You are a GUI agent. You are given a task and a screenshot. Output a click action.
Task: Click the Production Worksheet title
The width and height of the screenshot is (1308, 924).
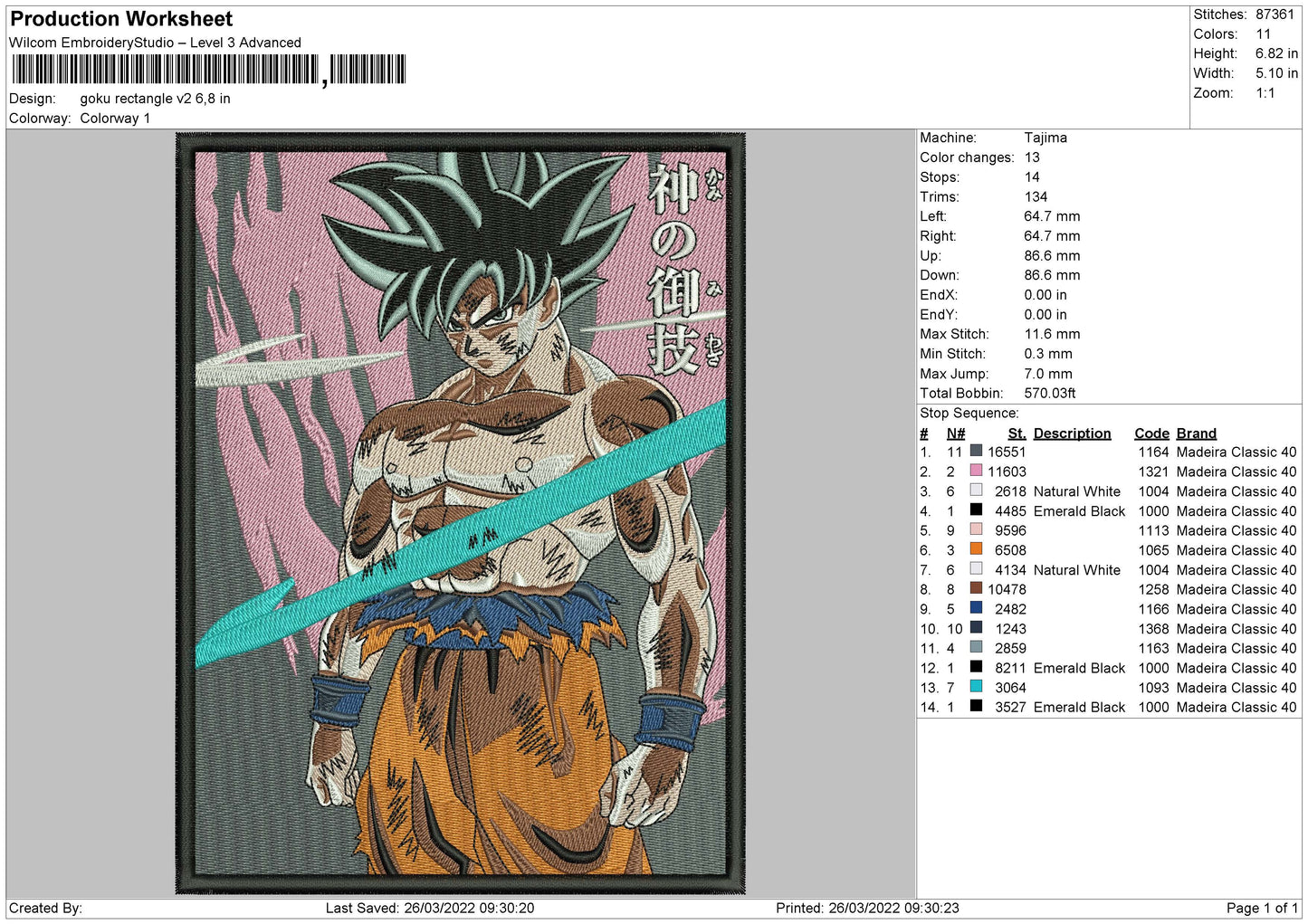pos(121,19)
